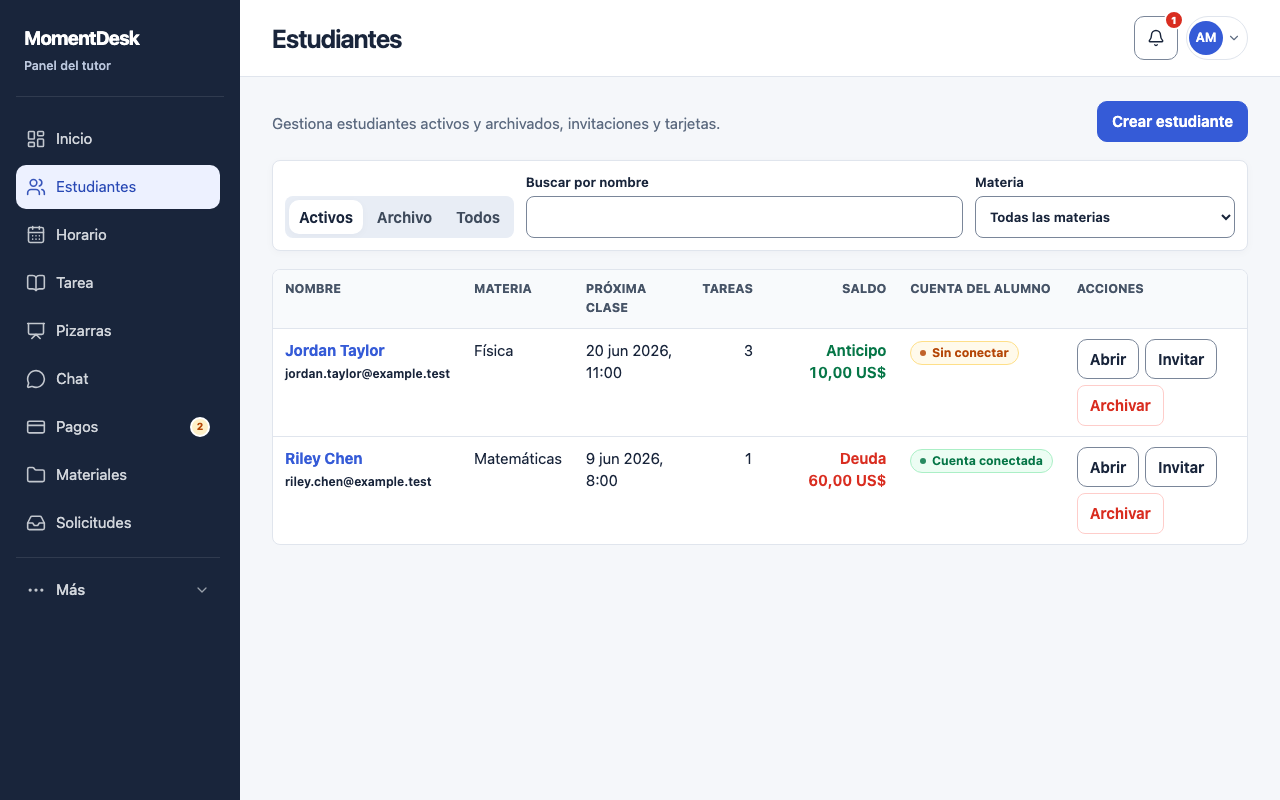Click Invitar in Jordan Taylor's row

1181,359
